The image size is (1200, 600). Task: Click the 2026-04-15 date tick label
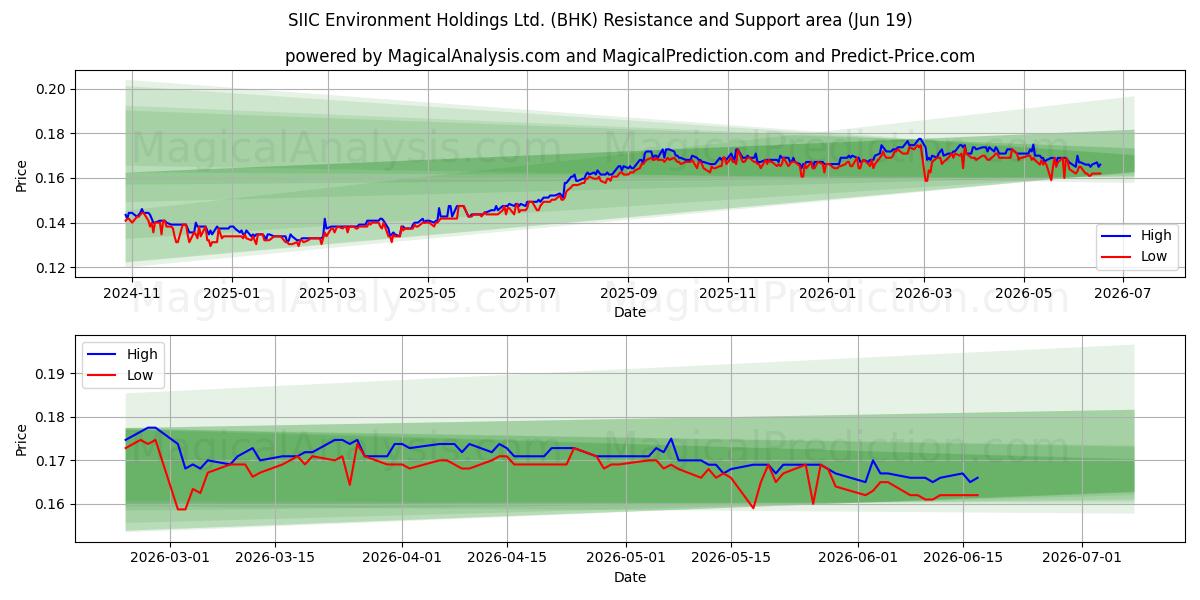point(507,558)
